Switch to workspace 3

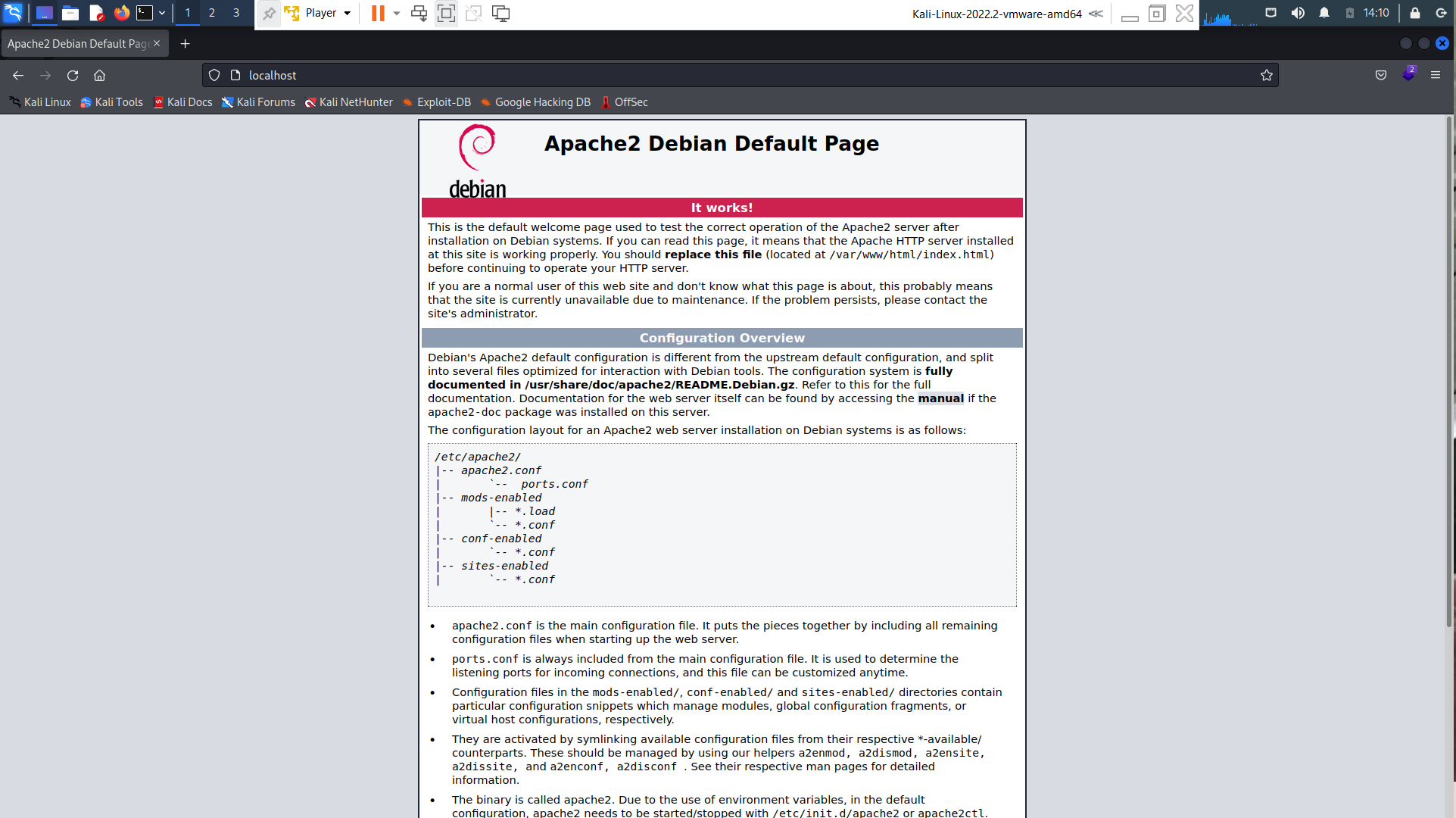236,13
